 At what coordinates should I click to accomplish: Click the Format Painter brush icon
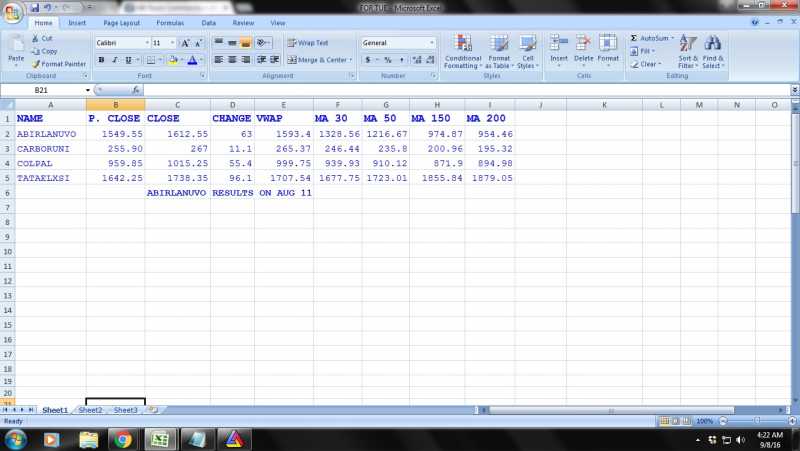point(35,64)
